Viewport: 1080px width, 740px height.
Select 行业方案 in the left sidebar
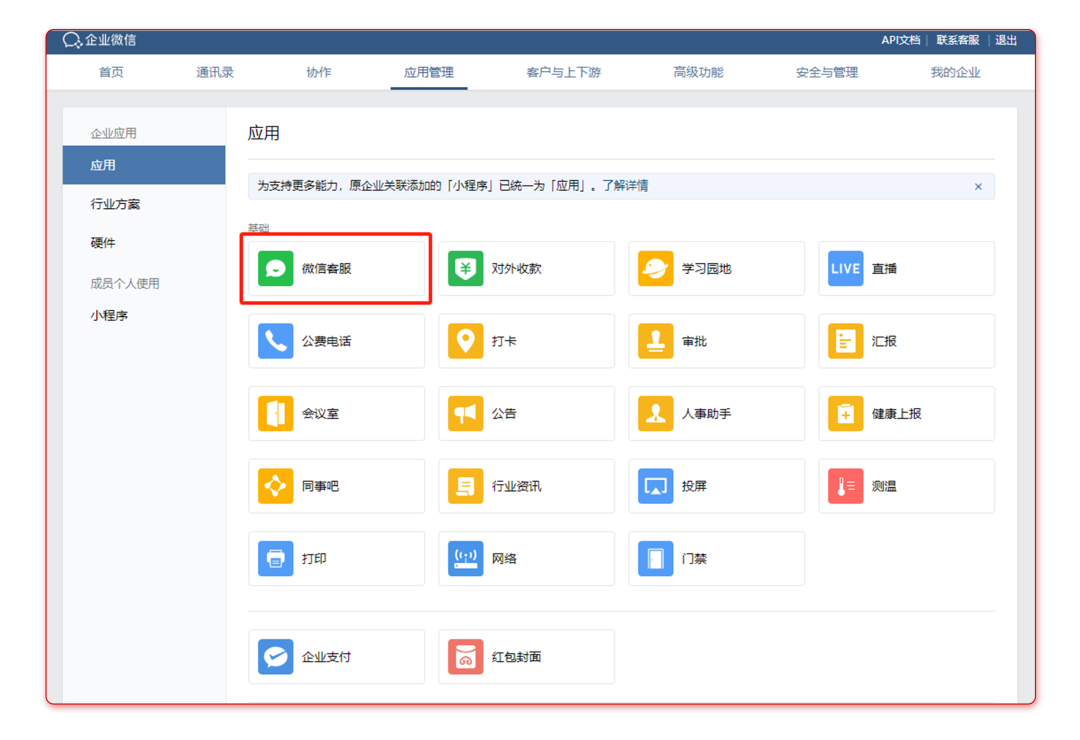point(116,204)
